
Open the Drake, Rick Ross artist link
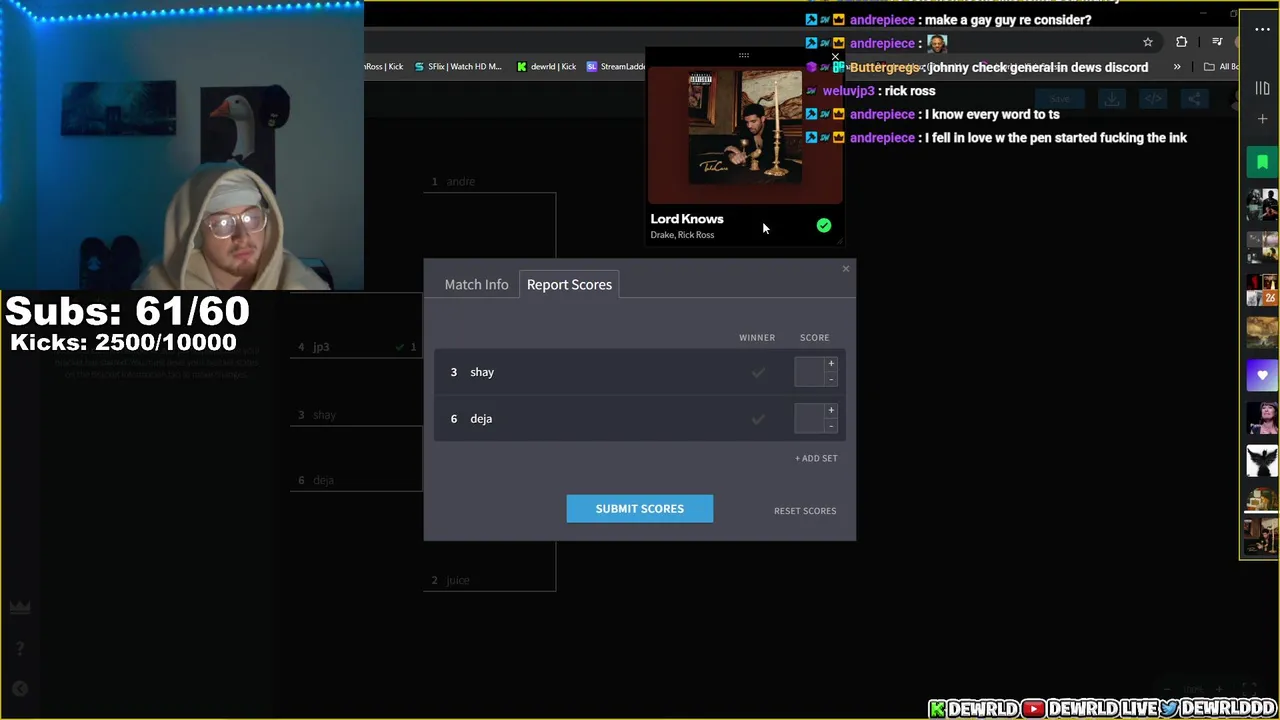(682, 235)
